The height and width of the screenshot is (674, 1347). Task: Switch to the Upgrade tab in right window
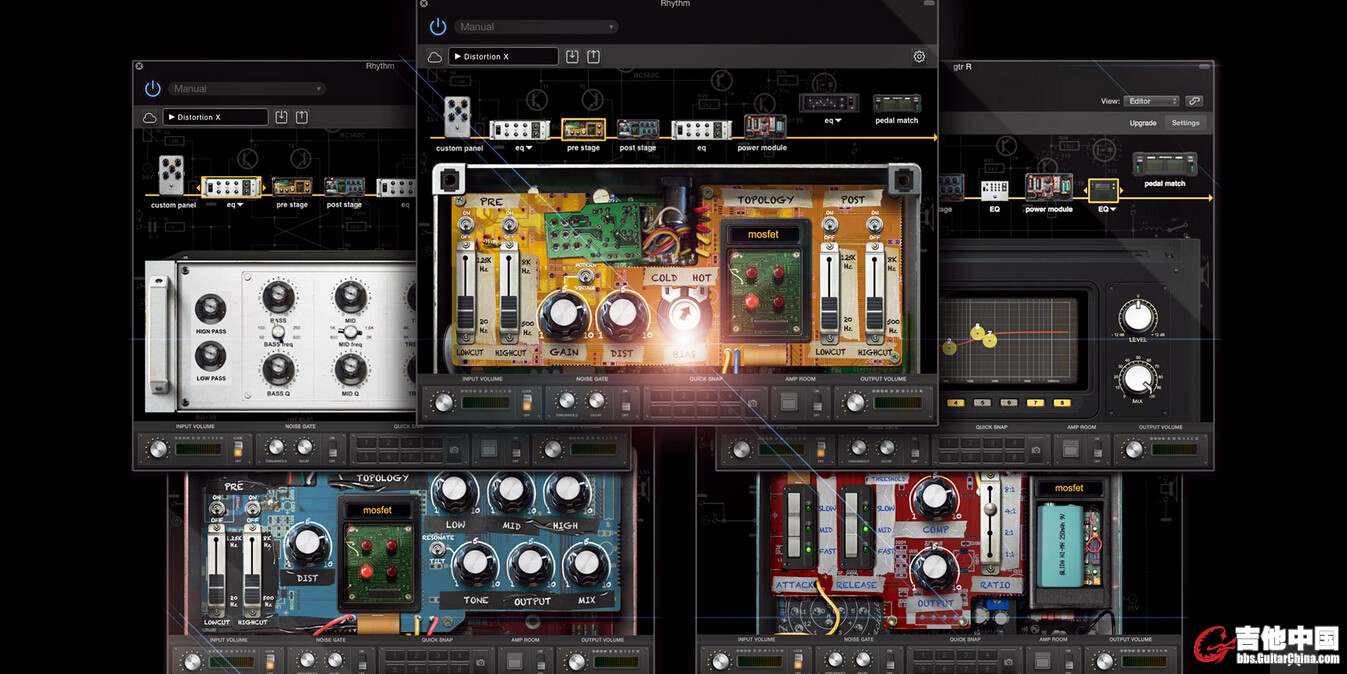pyautogui.click(x=1142, y=123)
